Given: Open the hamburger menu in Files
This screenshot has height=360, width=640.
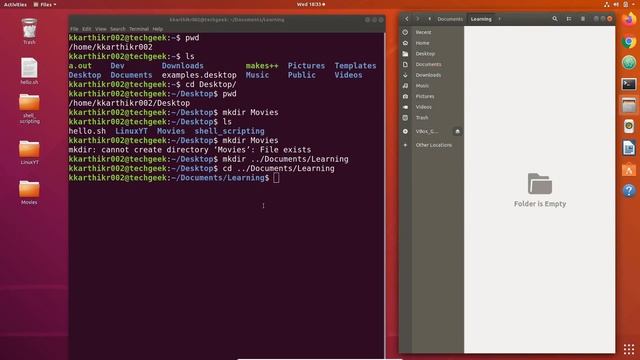Looking at the screenshot, I should point(582,19).
